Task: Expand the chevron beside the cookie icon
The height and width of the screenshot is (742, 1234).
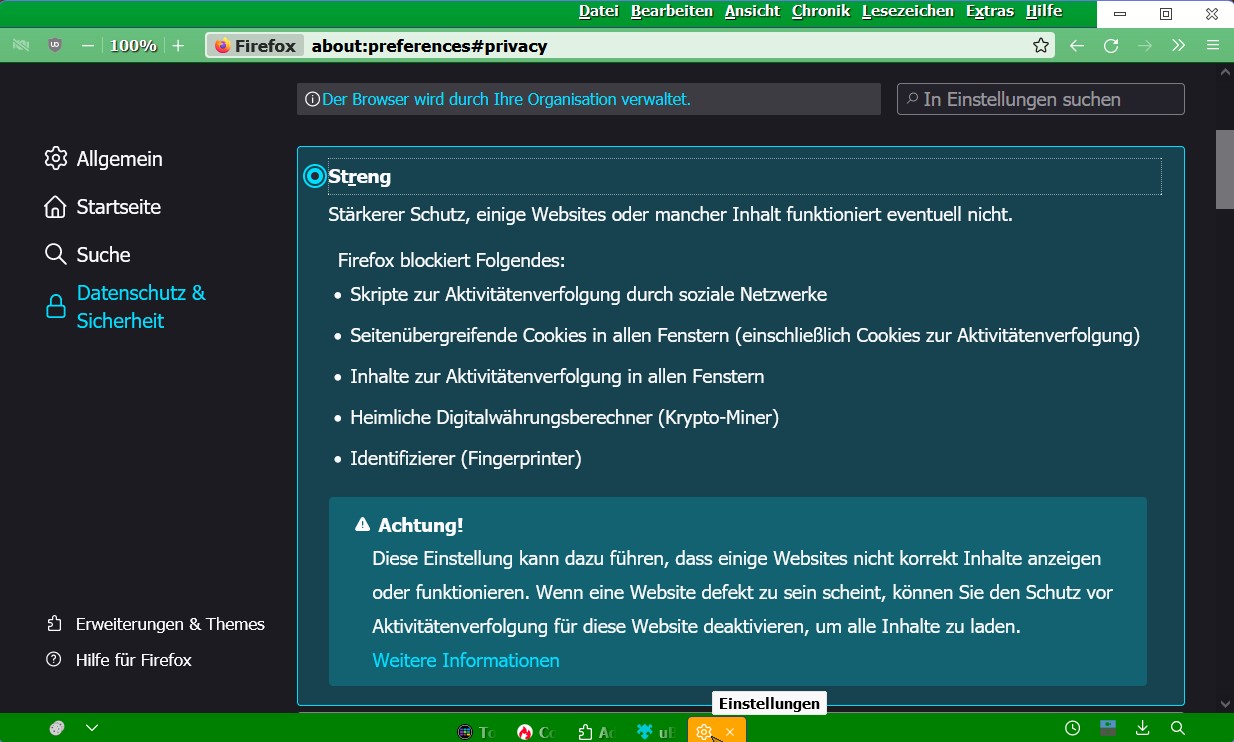Action: pyautogui.click(x=92, y=728)
